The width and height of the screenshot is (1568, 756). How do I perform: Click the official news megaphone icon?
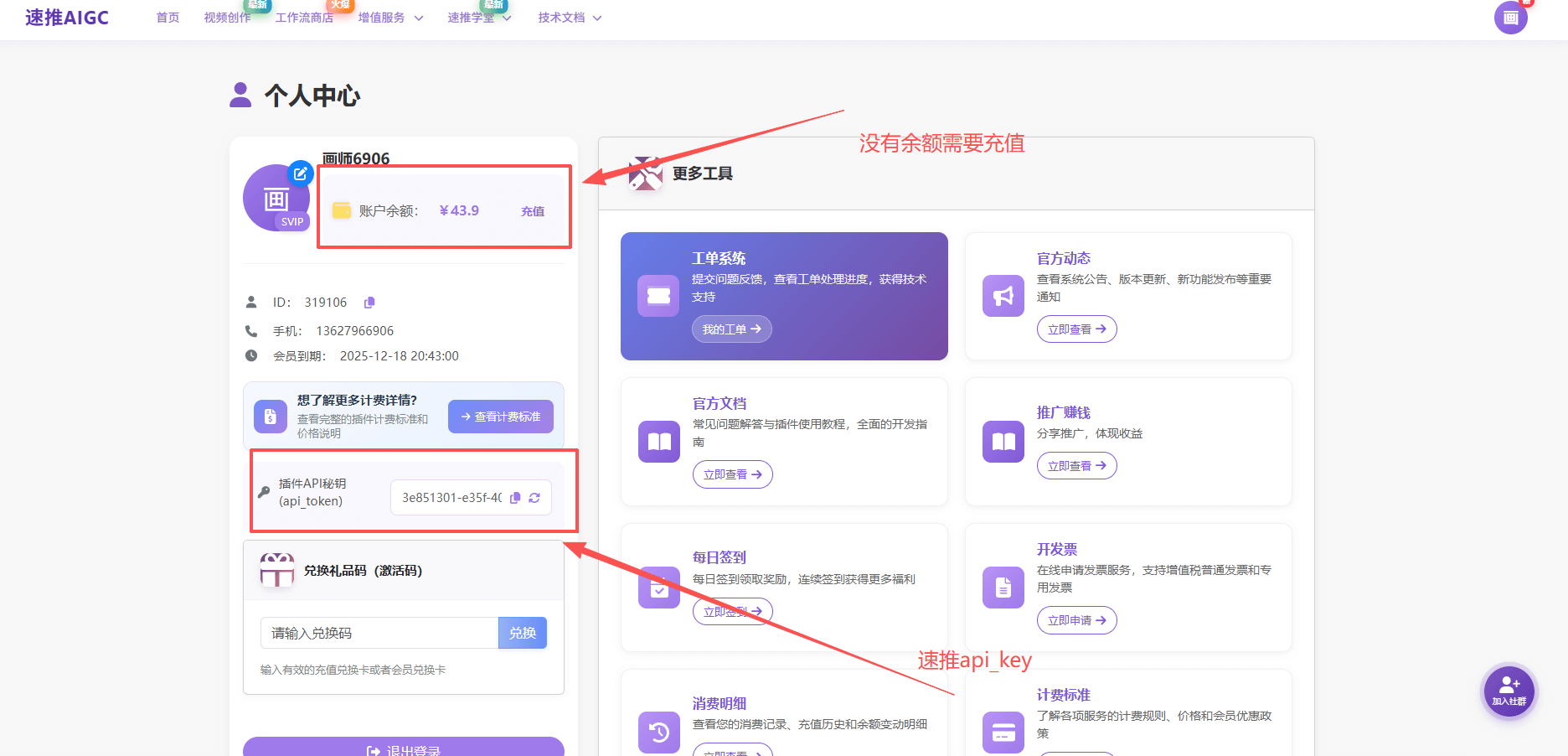coord(1003,296)
